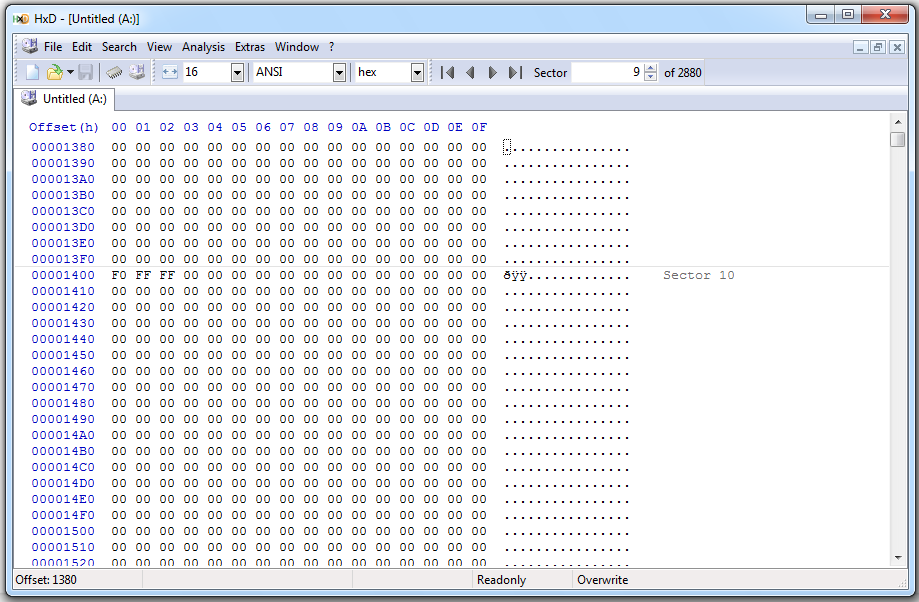
Task: Jump to the first sector
Action: (x=448, y=73)
